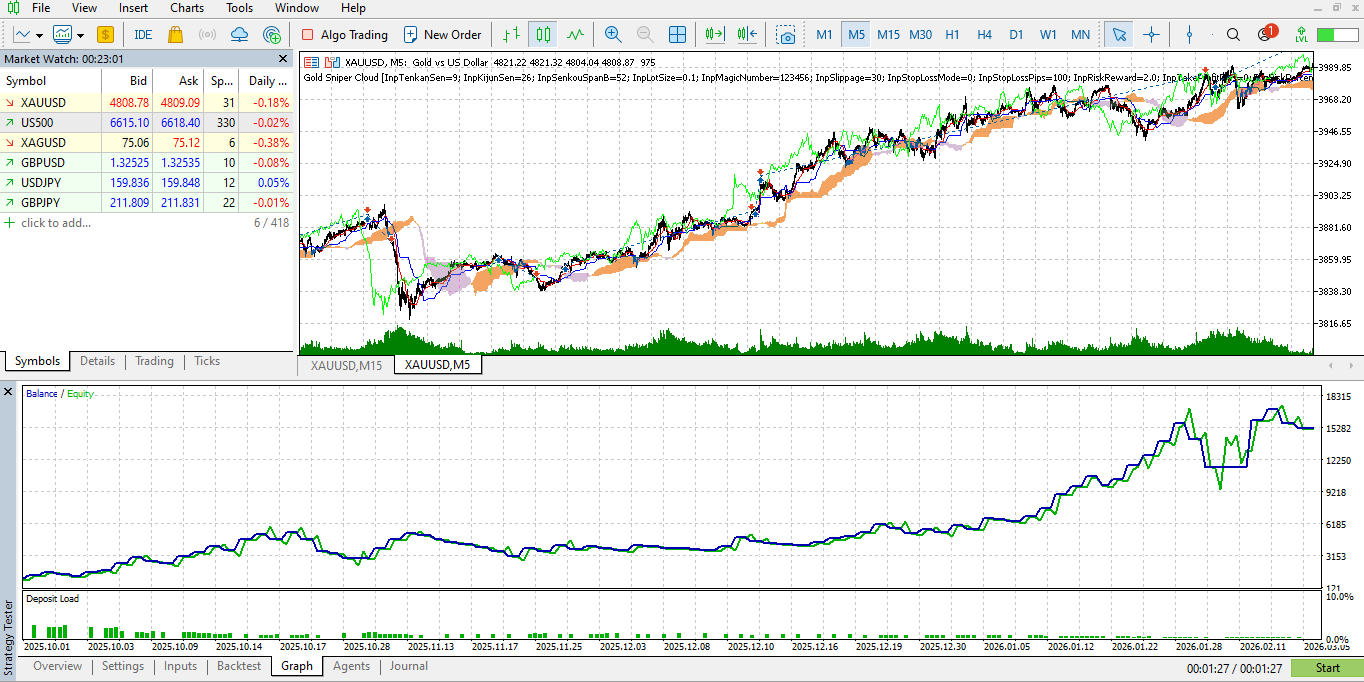
Task: Select the crosshair cursor tool
Action: (x=1151, y=34)
